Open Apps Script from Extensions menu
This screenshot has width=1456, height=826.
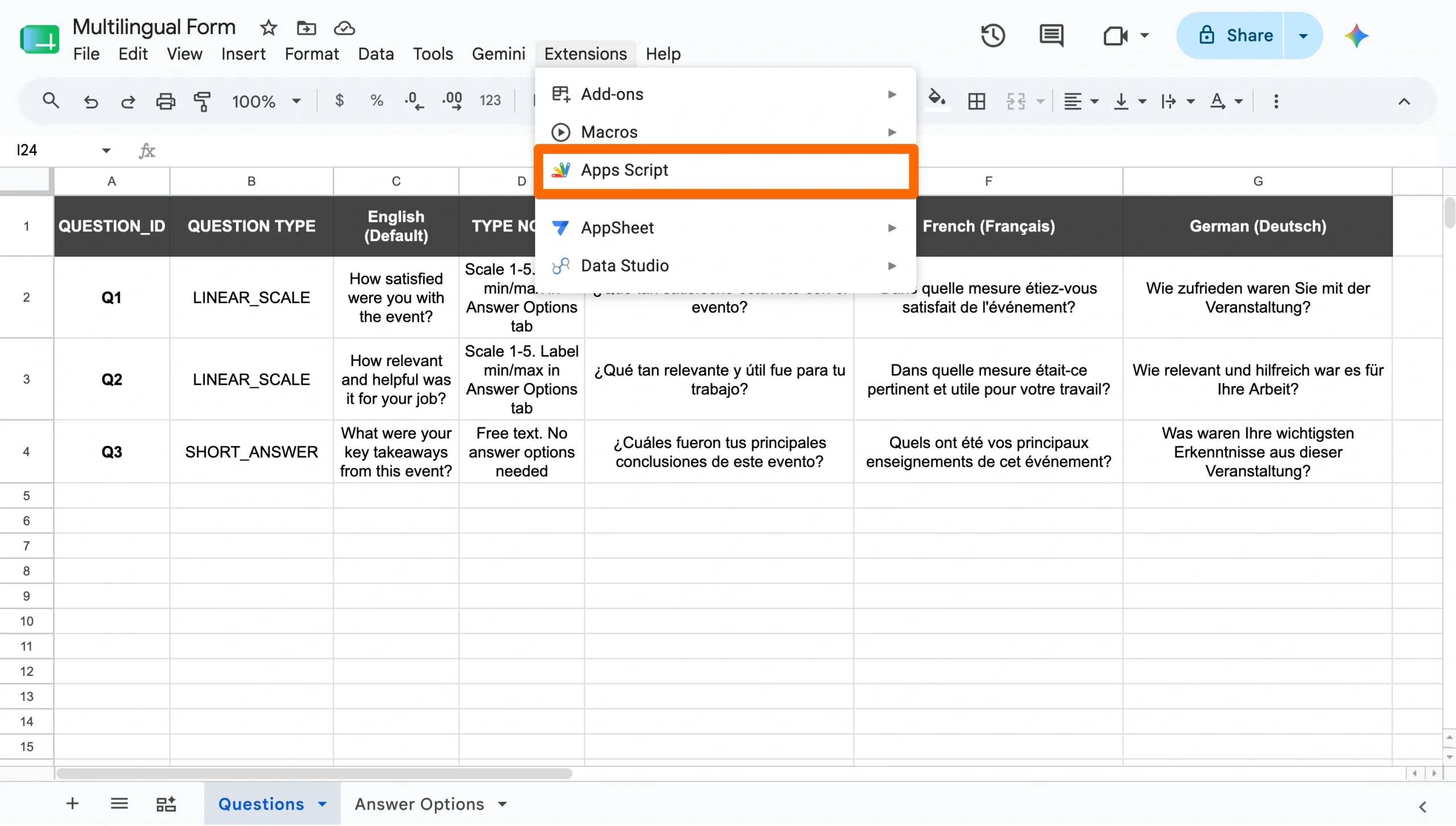tap(725, 171)
